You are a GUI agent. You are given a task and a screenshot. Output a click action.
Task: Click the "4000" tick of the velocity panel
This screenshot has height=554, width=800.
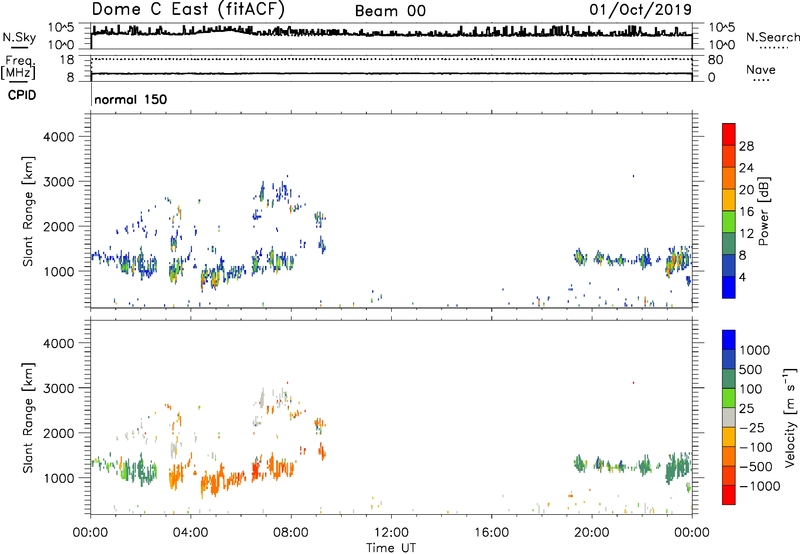[59, 343]
